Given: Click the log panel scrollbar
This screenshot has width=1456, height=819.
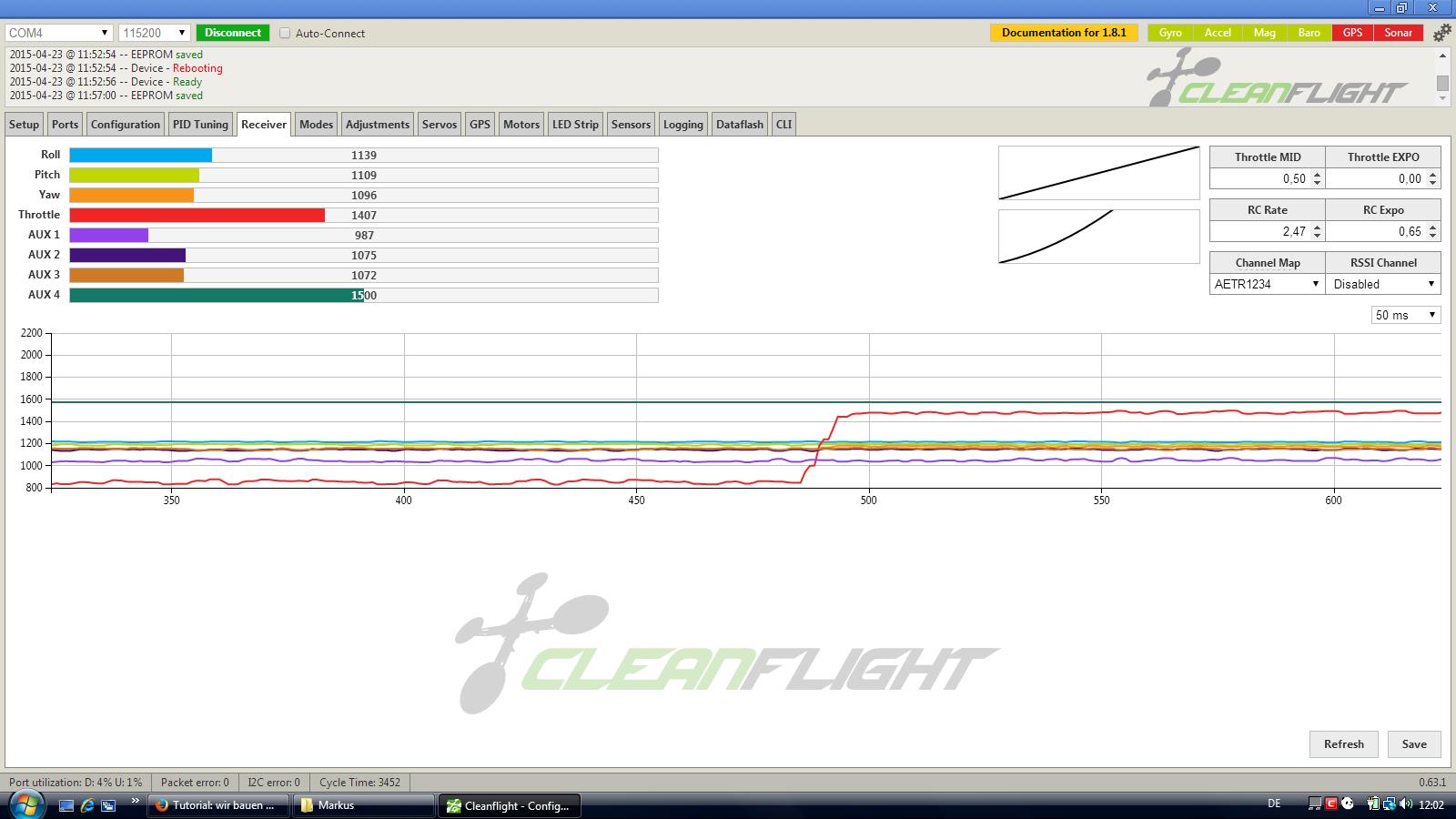Looking at the screenshot, I should tap(1442, 77).
